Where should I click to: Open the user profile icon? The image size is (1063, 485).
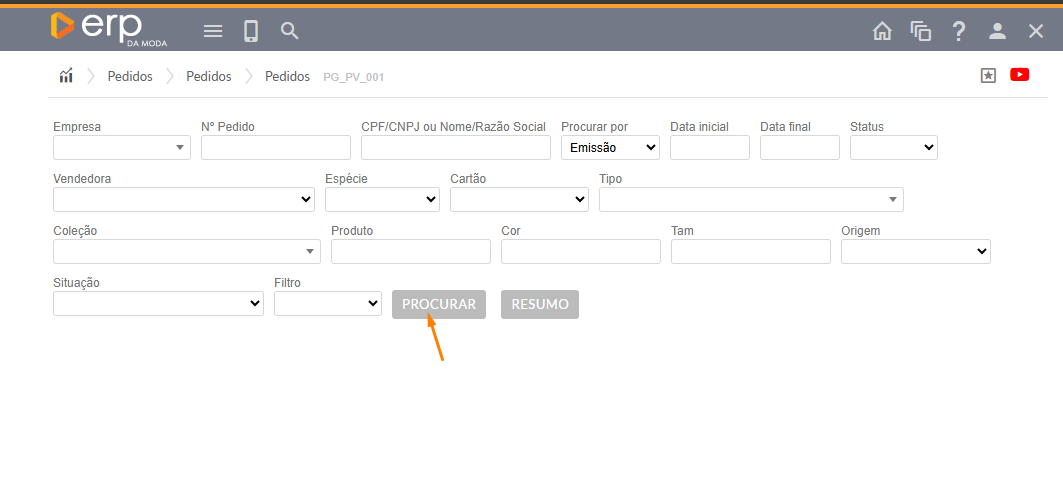point(997,31)
